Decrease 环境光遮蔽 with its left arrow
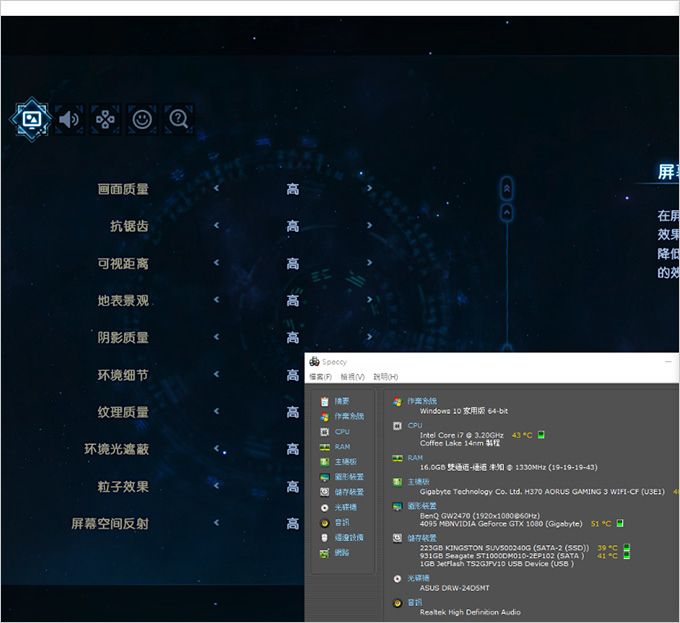Viewport: 680px width, 623px height. pos(216,448)
